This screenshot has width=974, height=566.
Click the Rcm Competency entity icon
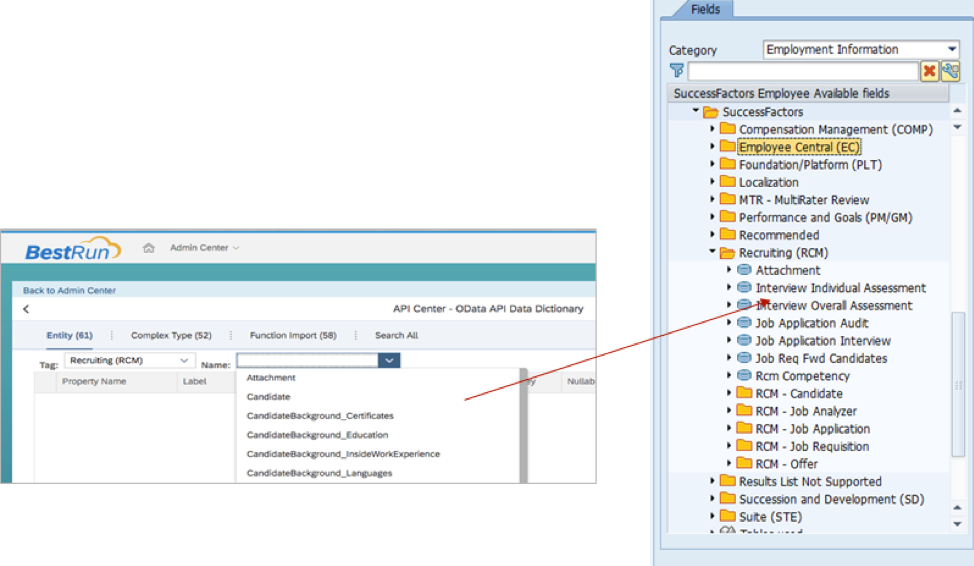pyautogui.click(x=744, y=375)
